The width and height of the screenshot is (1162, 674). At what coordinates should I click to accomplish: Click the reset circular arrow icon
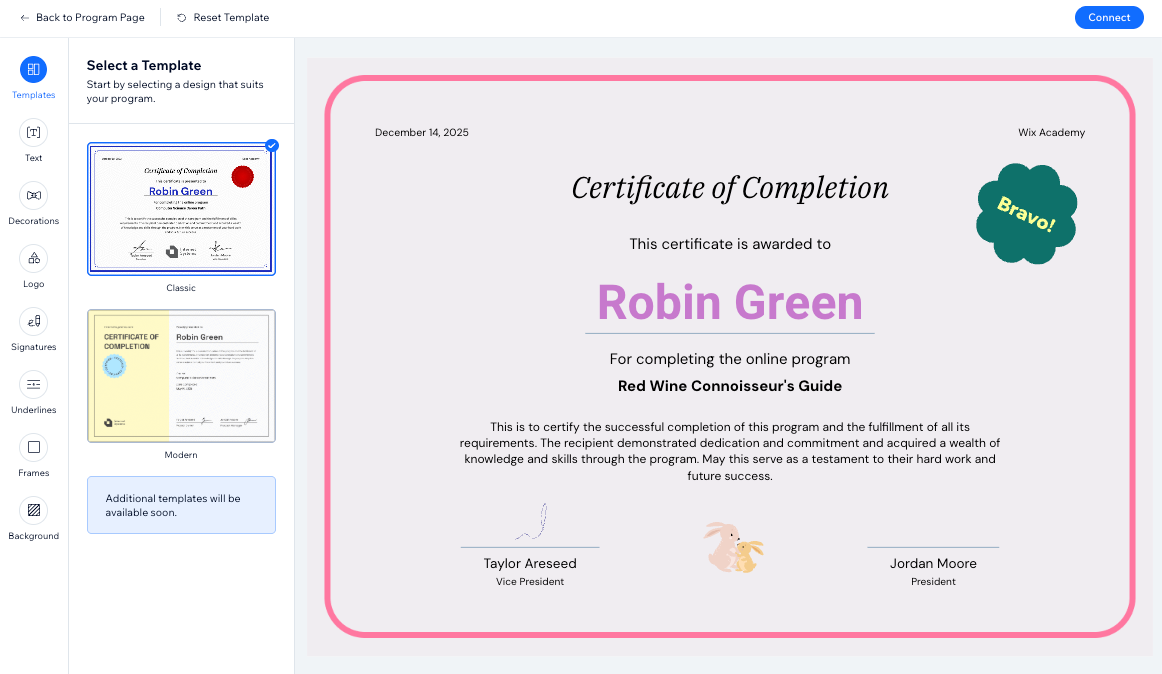[x=182, y=17]
